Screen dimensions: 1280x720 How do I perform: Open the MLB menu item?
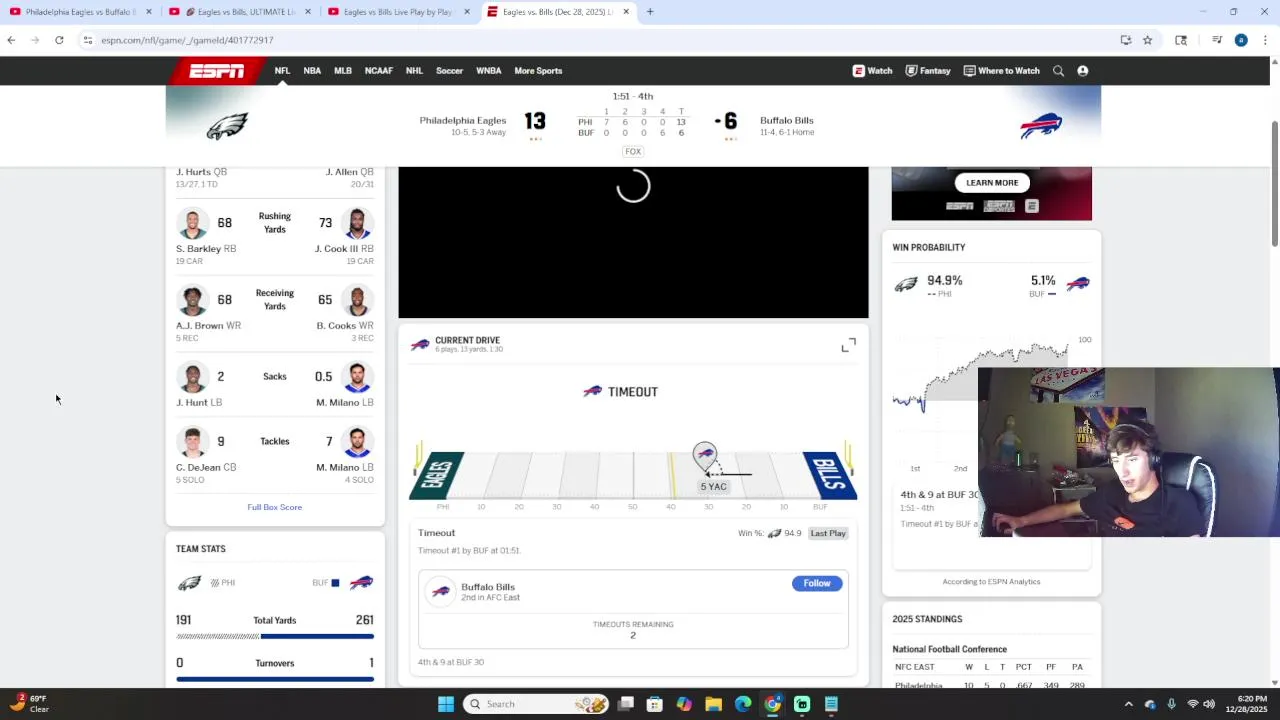pyautogui.click(x=343, y=71)
